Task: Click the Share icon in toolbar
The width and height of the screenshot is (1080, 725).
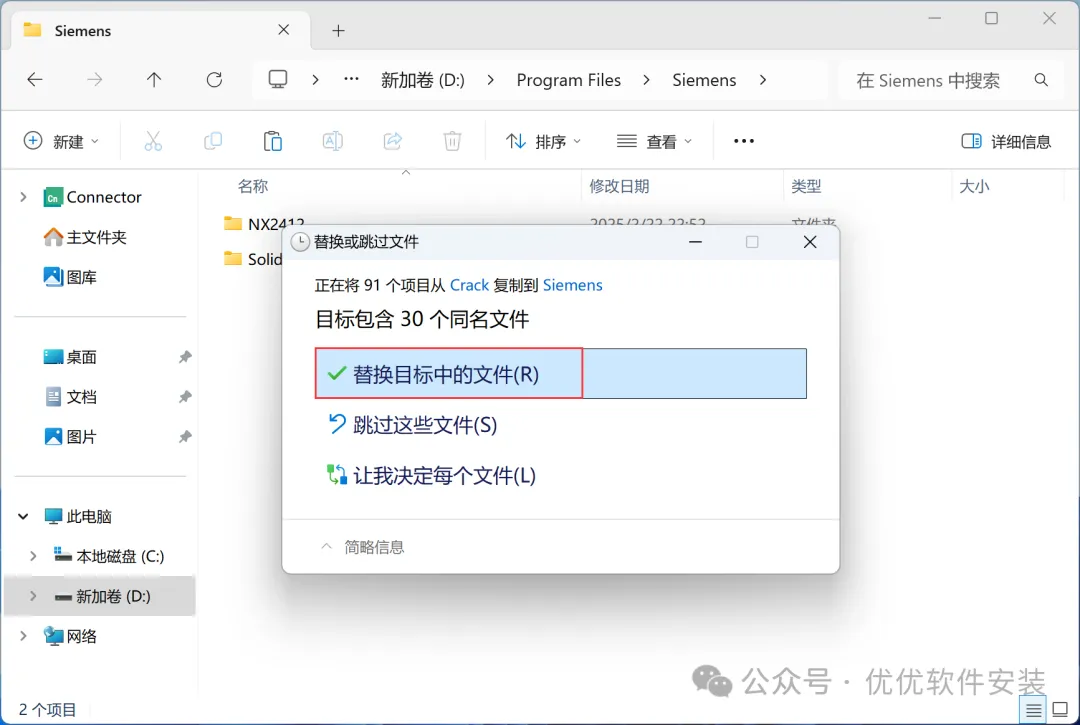Action: (x=393, y=141)
